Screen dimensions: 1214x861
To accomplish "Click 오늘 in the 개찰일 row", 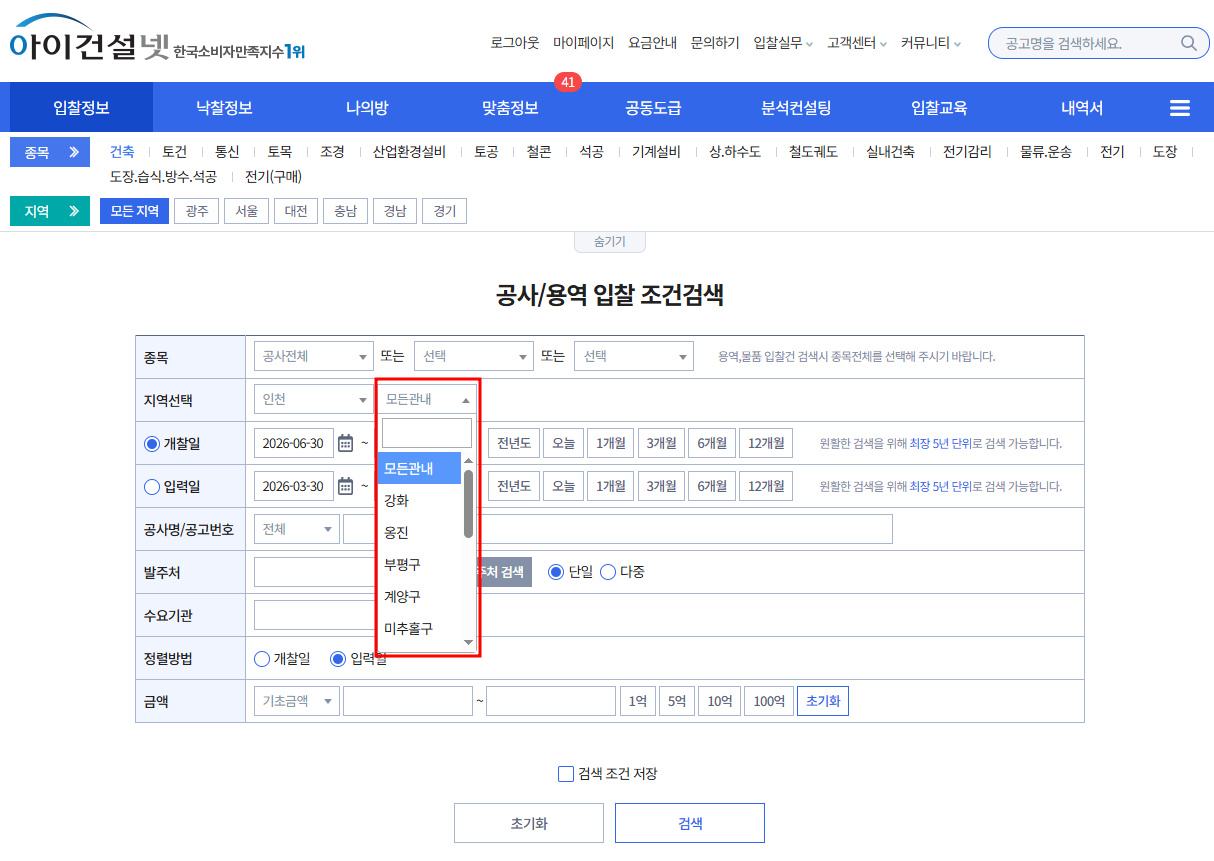I will [564, 443].
